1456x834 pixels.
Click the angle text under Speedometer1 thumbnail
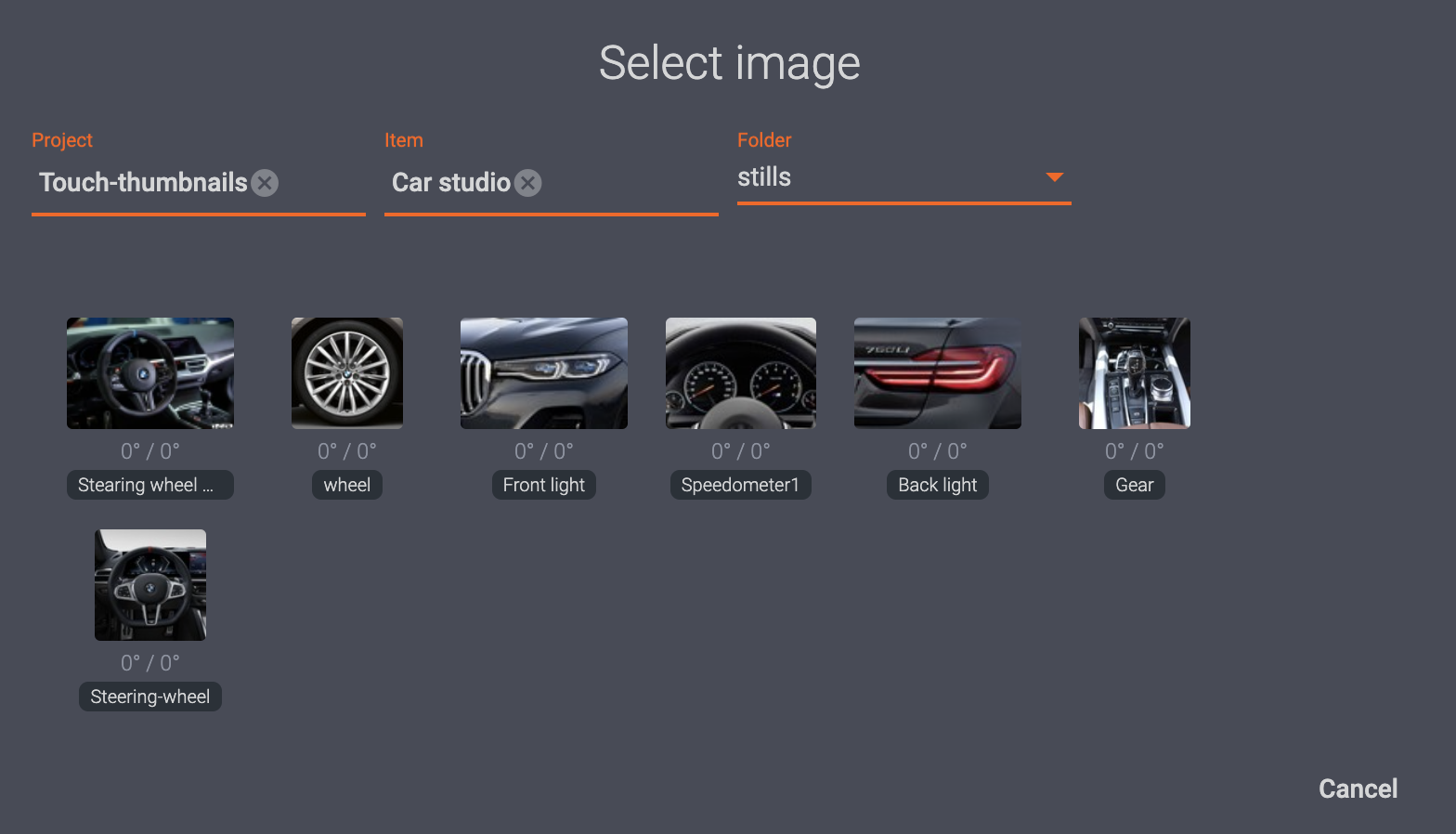[741, 451]
